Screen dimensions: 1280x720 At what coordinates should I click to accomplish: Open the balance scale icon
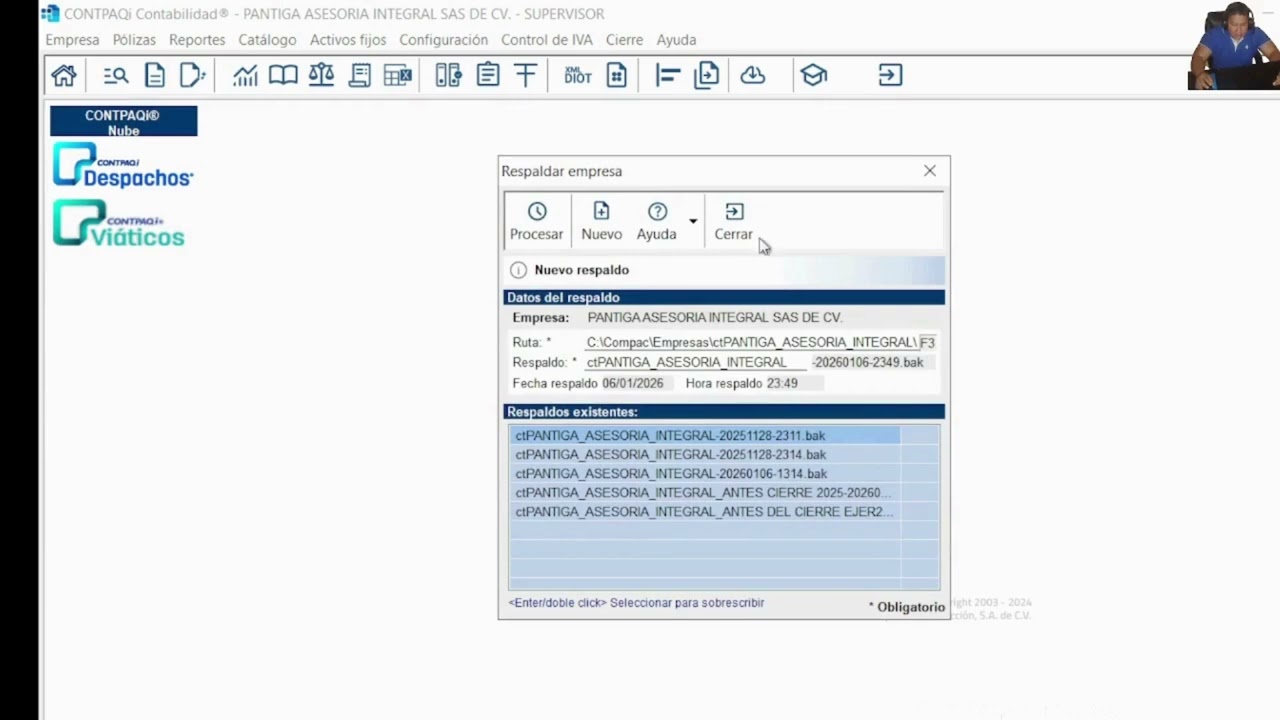point(321,76)
